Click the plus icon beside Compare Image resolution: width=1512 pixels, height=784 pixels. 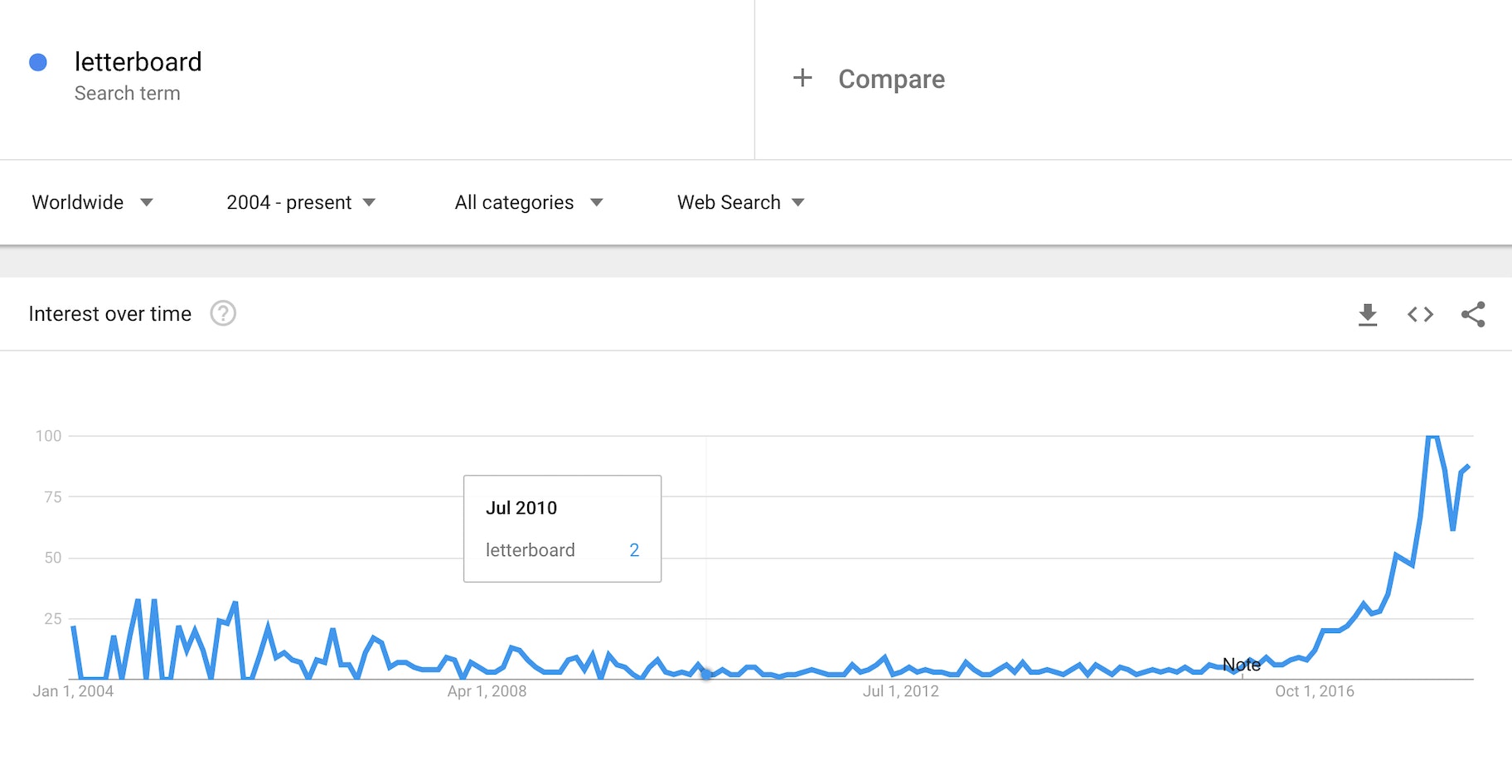coord(802,78)
